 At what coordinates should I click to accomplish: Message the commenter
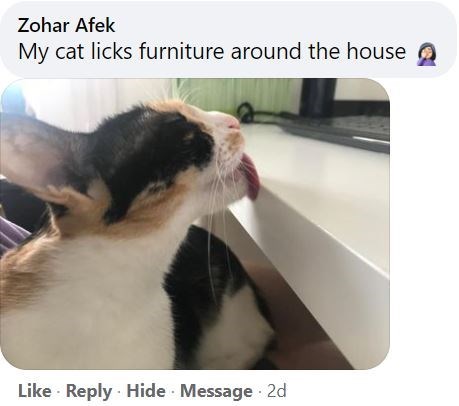tap(216, 391)
